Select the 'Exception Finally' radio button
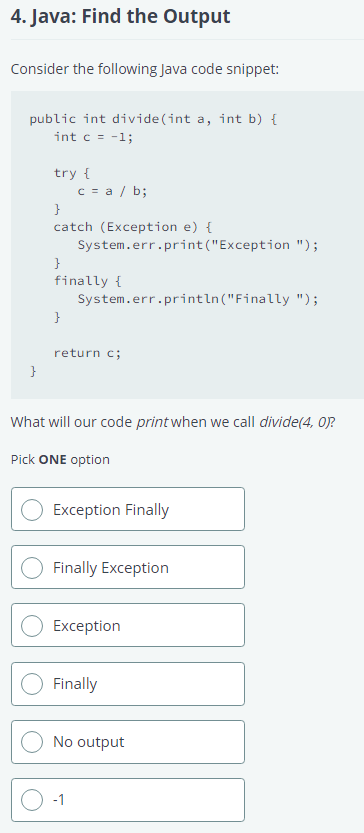The width and height of the screenshot is (364, 833). click(32, 509)
